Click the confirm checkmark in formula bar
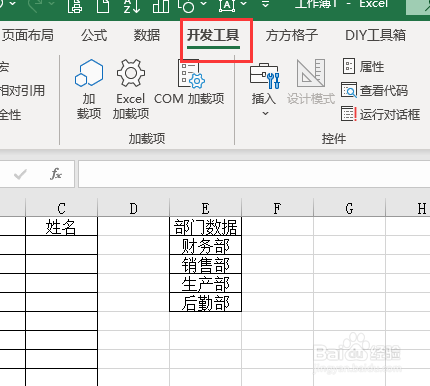This screenshot has width=430, height=386. tap(20, 174)
